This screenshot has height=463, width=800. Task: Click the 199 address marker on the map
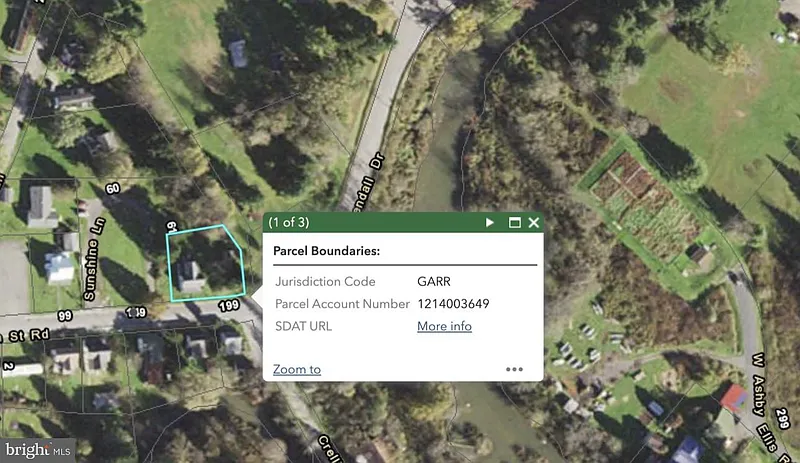click(x=230, y=304)
